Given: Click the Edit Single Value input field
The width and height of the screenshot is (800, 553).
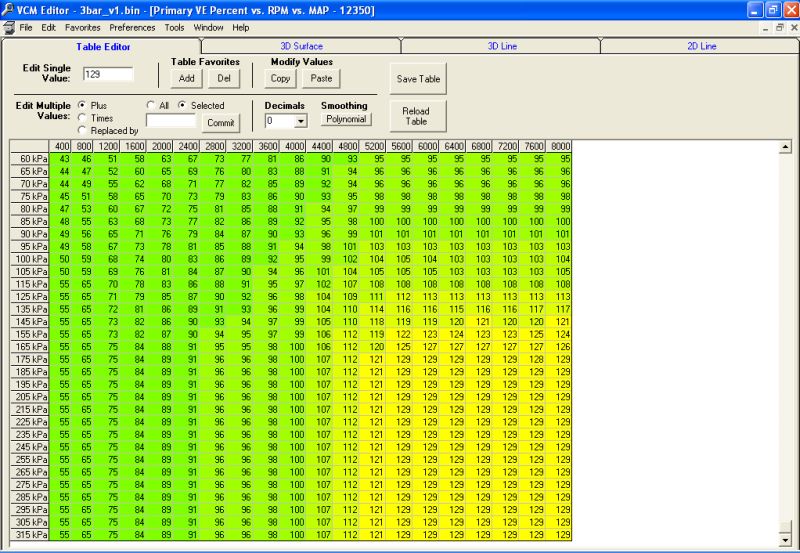Looking at the screenshot, I should (x=107, y=74).
